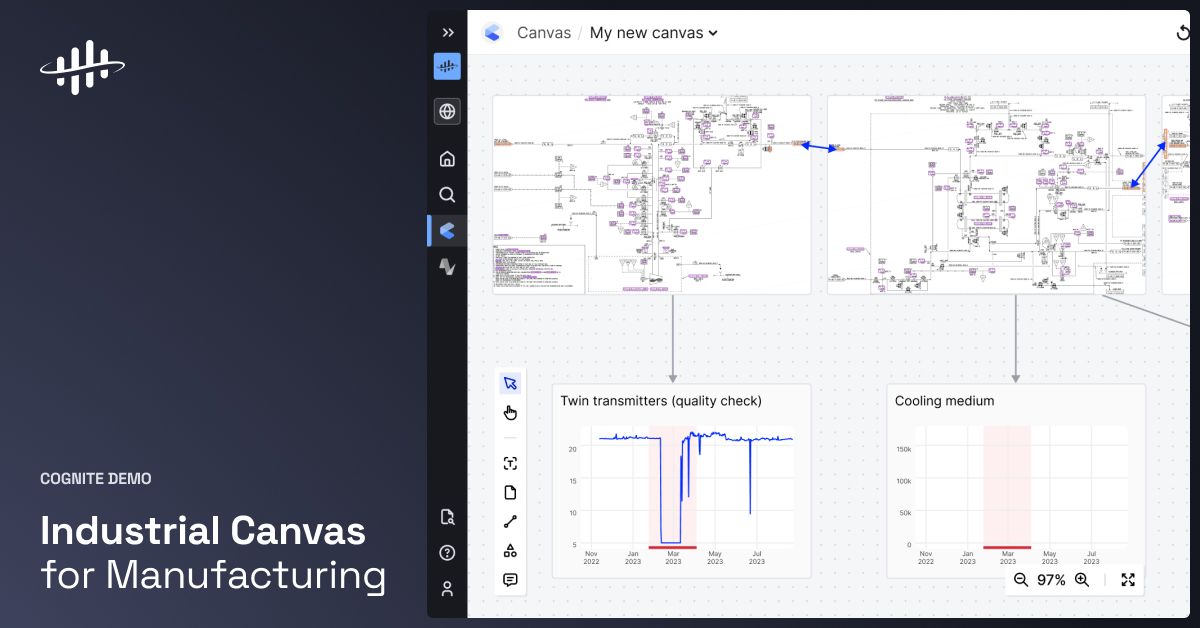This screenshot has height=628, width=1200.
Task: Select the hand pan tool
Action: 510,412
